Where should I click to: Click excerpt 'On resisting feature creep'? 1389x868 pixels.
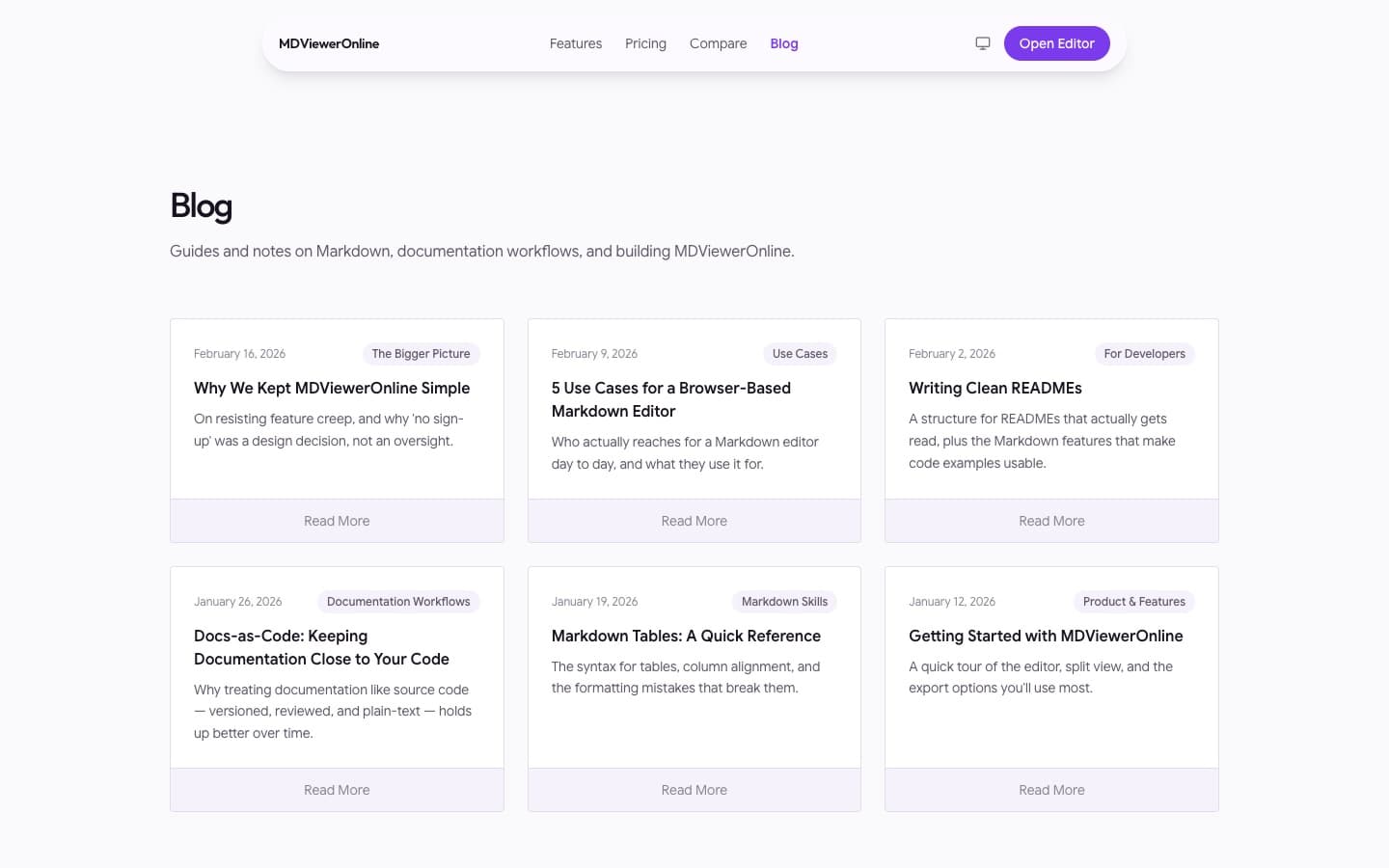point(329,430)
